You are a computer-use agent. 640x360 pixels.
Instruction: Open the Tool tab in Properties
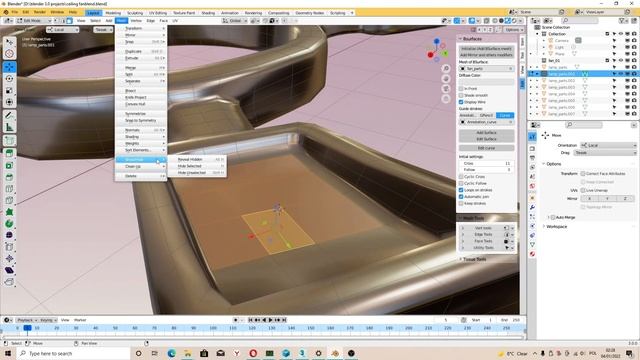[532, 137]
